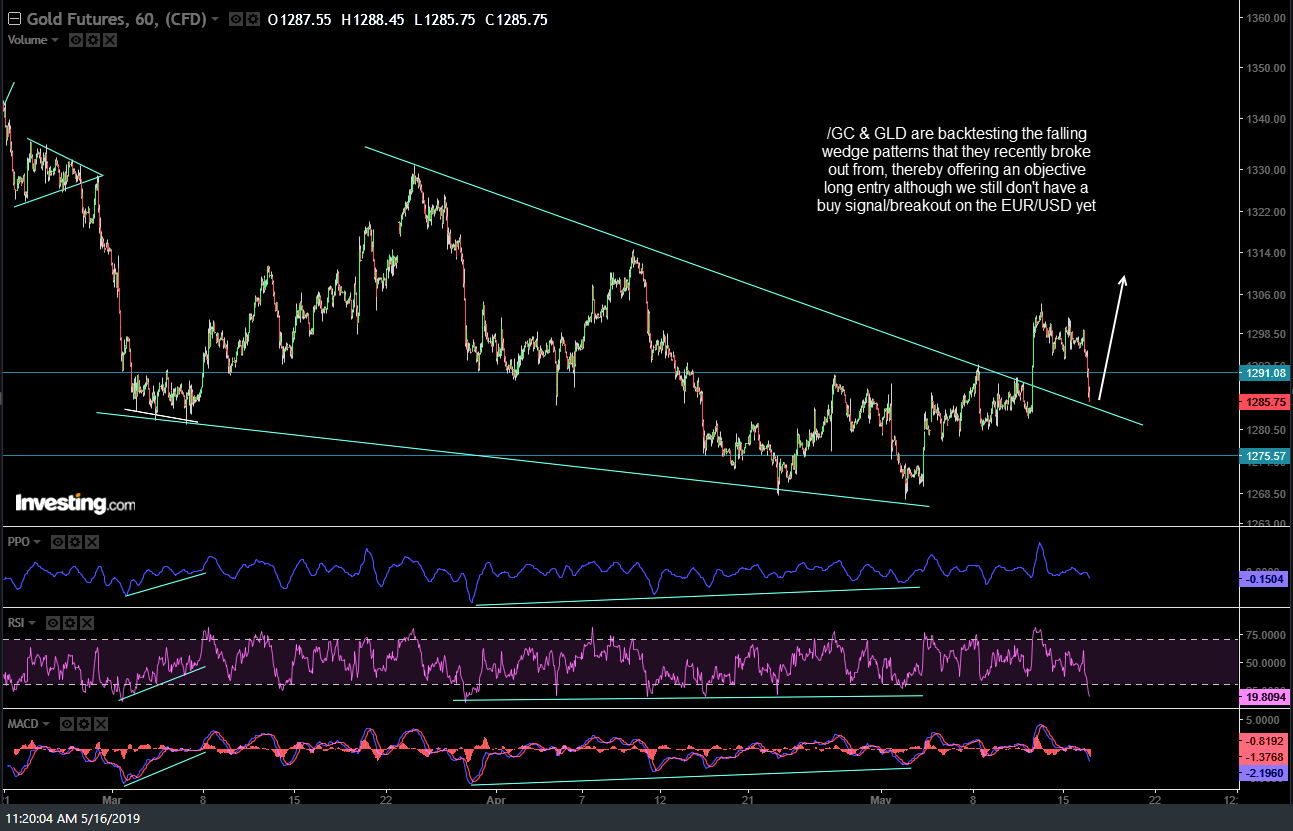Open the RSI indicator settings gear
Image resolution: width=1293 pixels, height=831 pixels.
click(69, 623)
